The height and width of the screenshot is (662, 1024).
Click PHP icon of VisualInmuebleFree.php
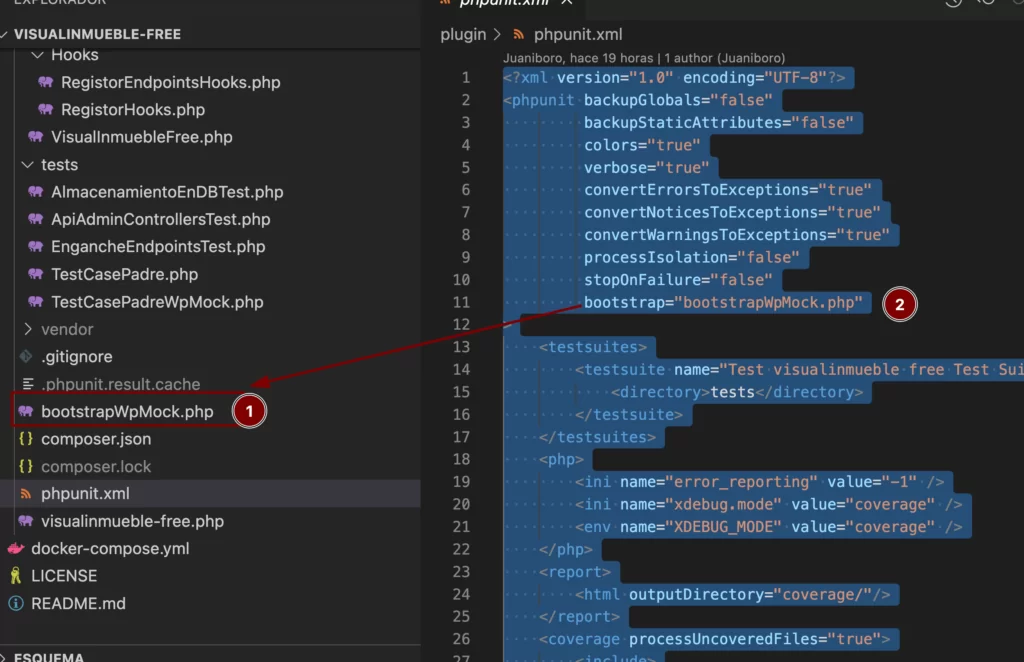pyautogui.click(x=35, y=136)
